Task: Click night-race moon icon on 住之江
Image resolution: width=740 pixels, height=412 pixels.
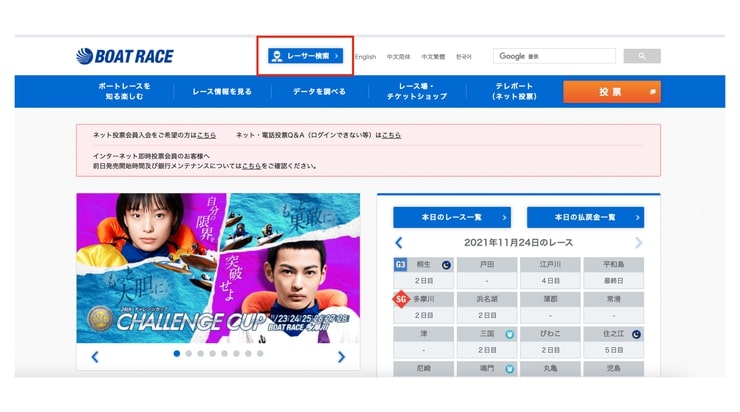Action: [x=636, y=334]
